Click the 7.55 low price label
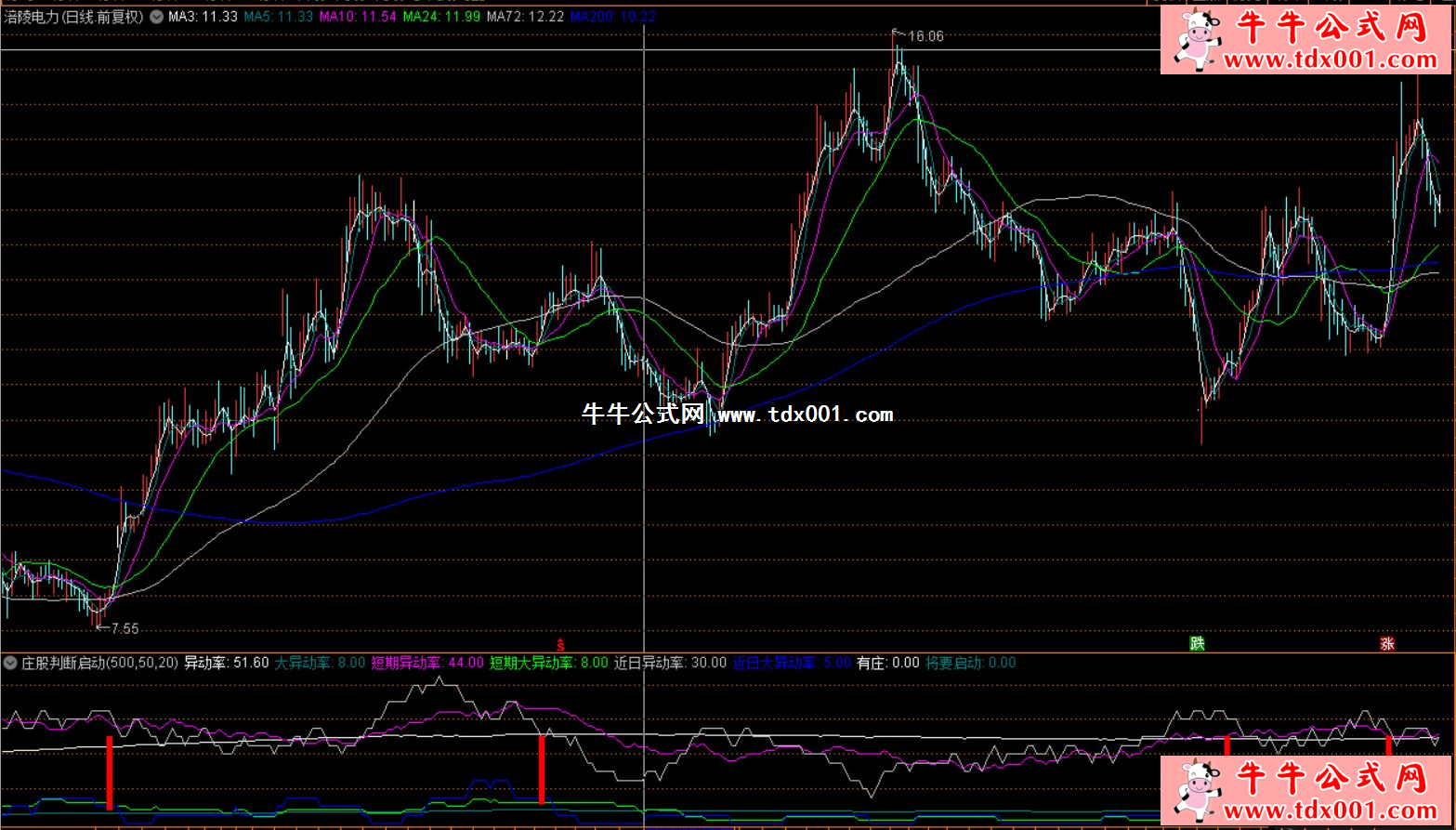The width and height of the screenshot is (1456, 830). click(x=125, y=629)
